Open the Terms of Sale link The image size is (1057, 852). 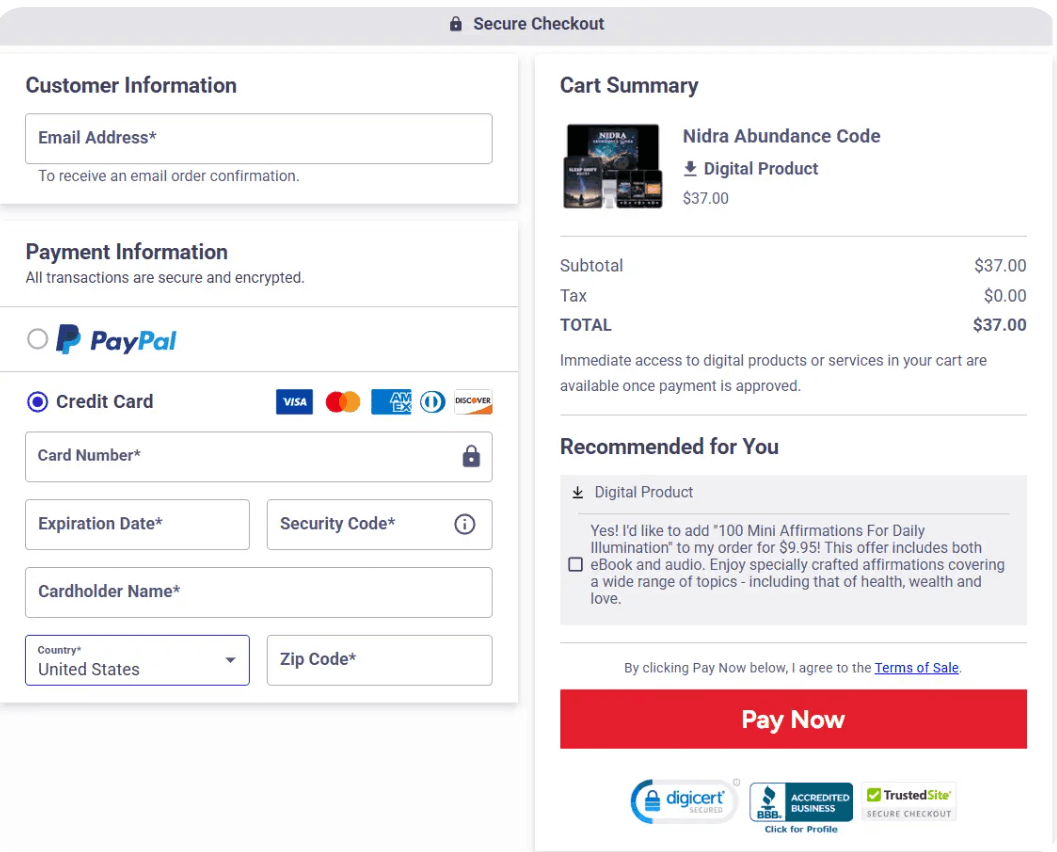pyautogui.click(x=916, y=667)
